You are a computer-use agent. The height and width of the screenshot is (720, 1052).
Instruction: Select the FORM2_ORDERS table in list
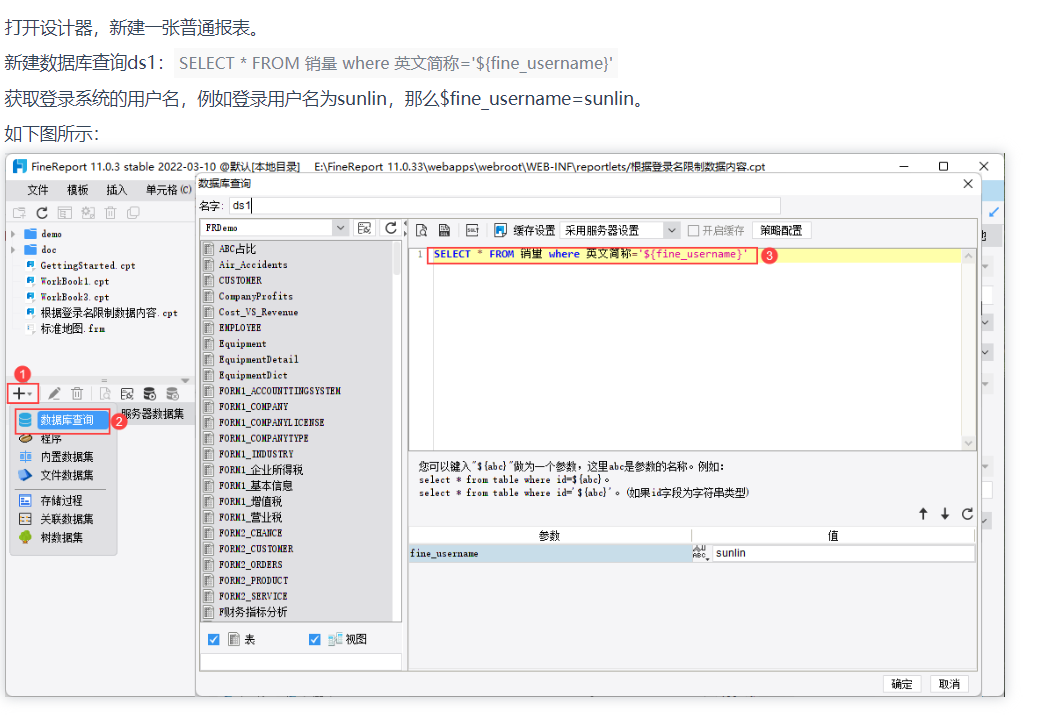(250, 565)
